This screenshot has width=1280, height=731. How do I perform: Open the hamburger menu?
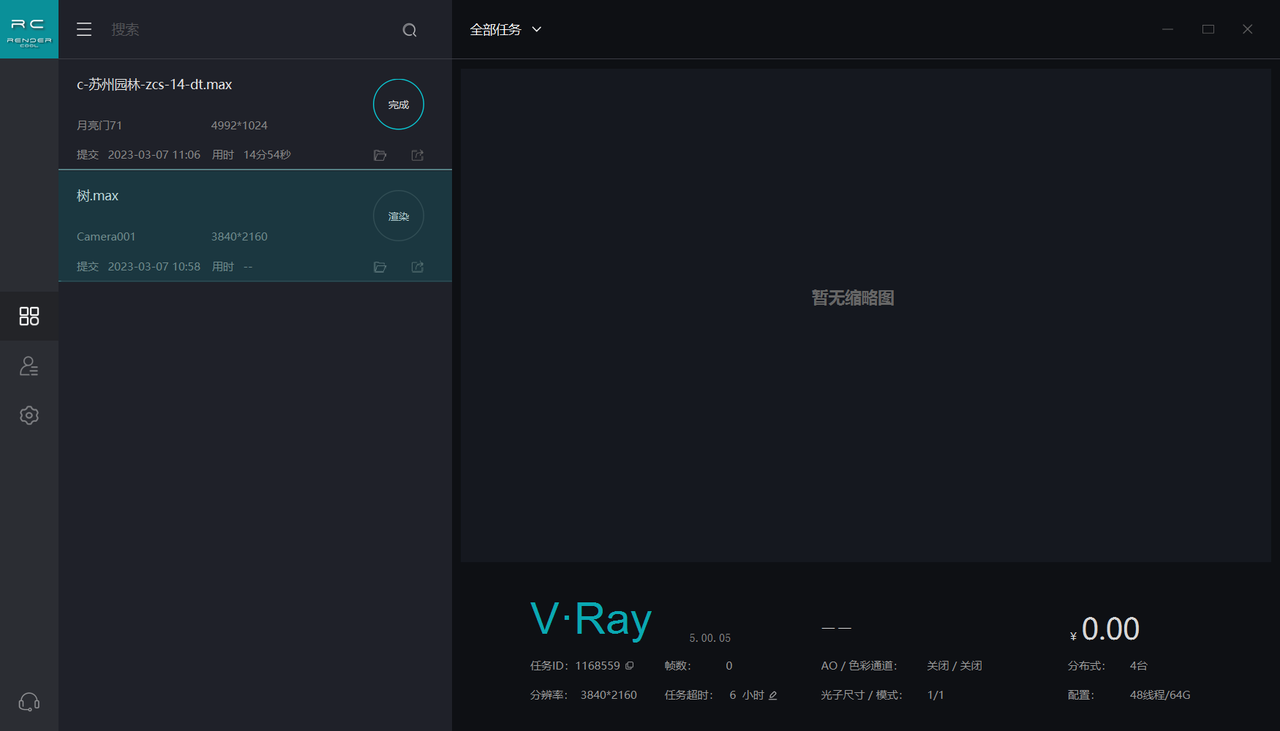[84, 30]
